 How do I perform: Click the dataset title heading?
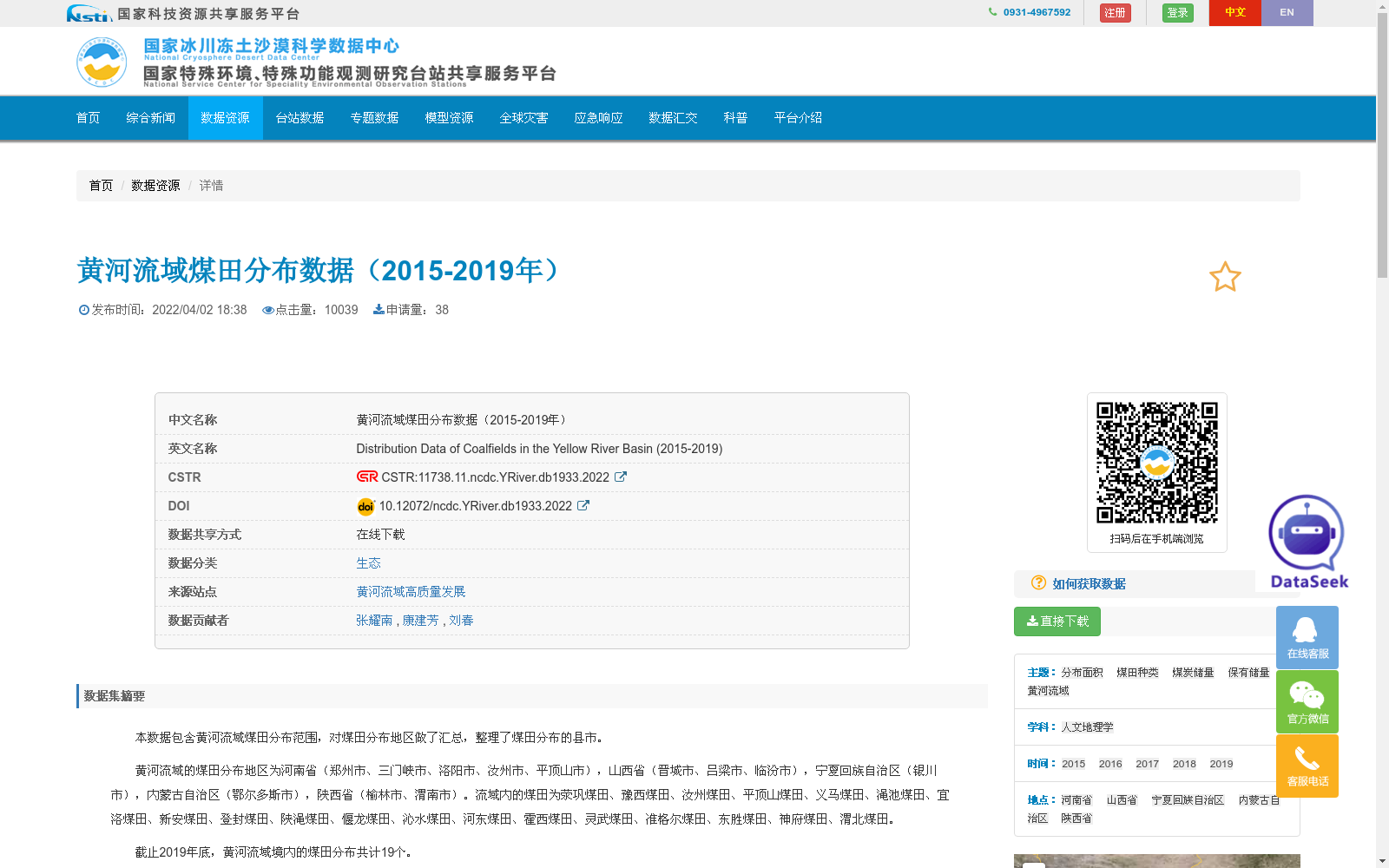coord(320,271)
